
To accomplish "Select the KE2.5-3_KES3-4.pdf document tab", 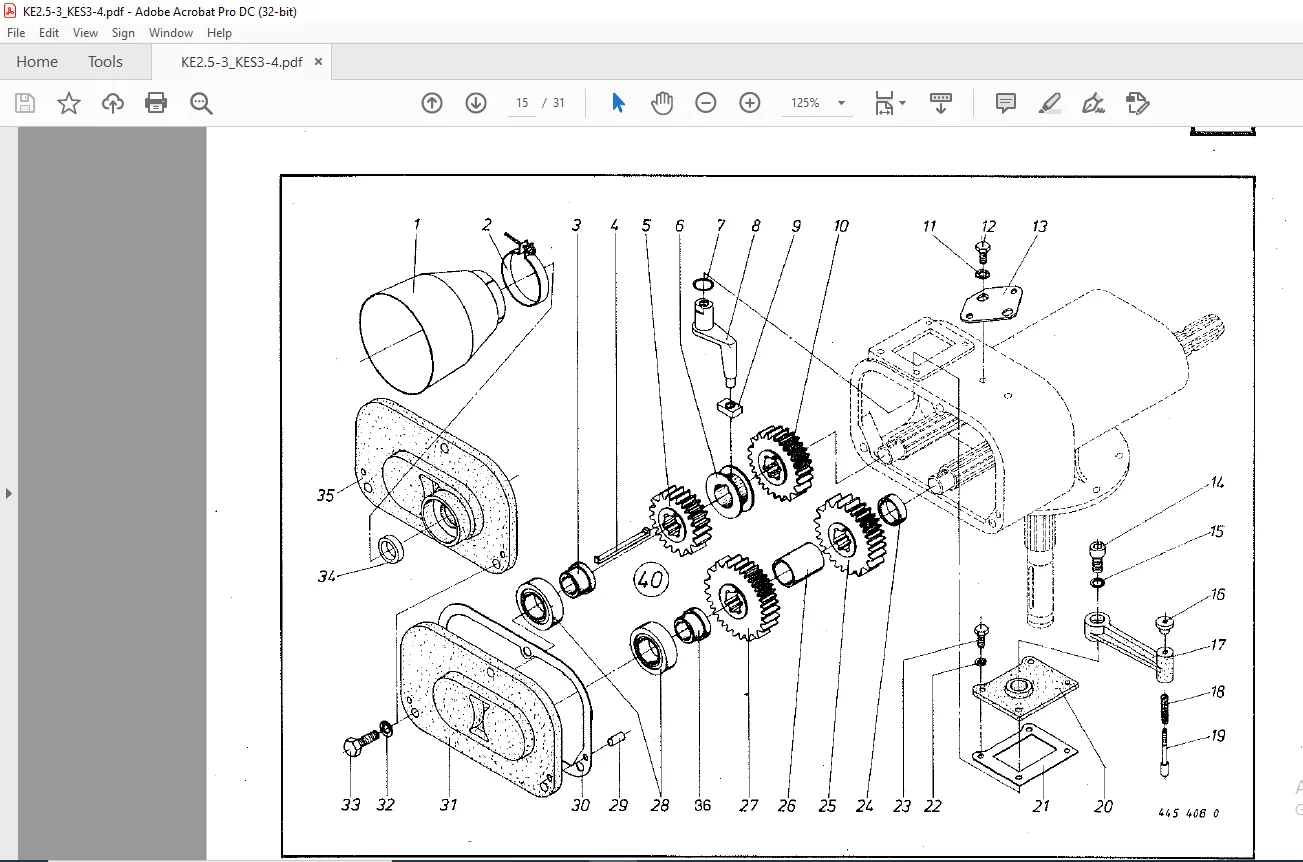I will pyautogui.click(x=241, y=62).
